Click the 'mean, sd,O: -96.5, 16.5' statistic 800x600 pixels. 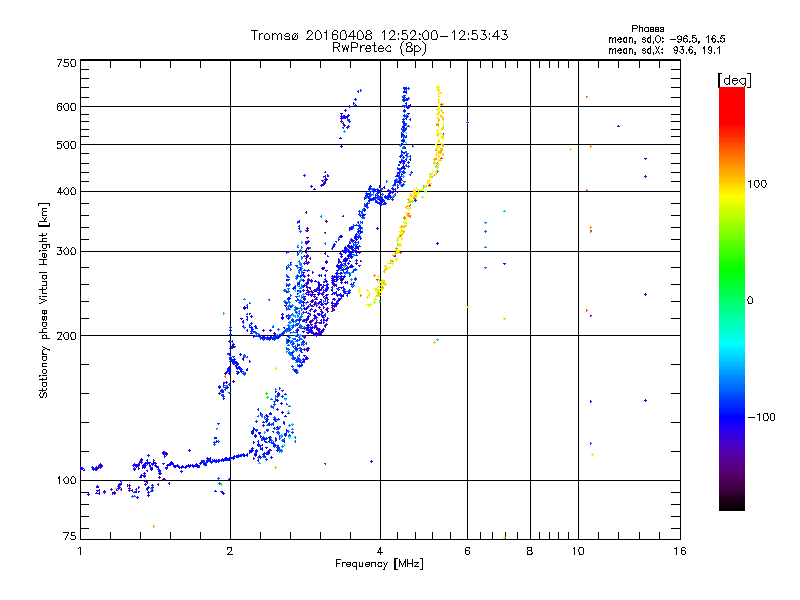click(x=666, y=39)
